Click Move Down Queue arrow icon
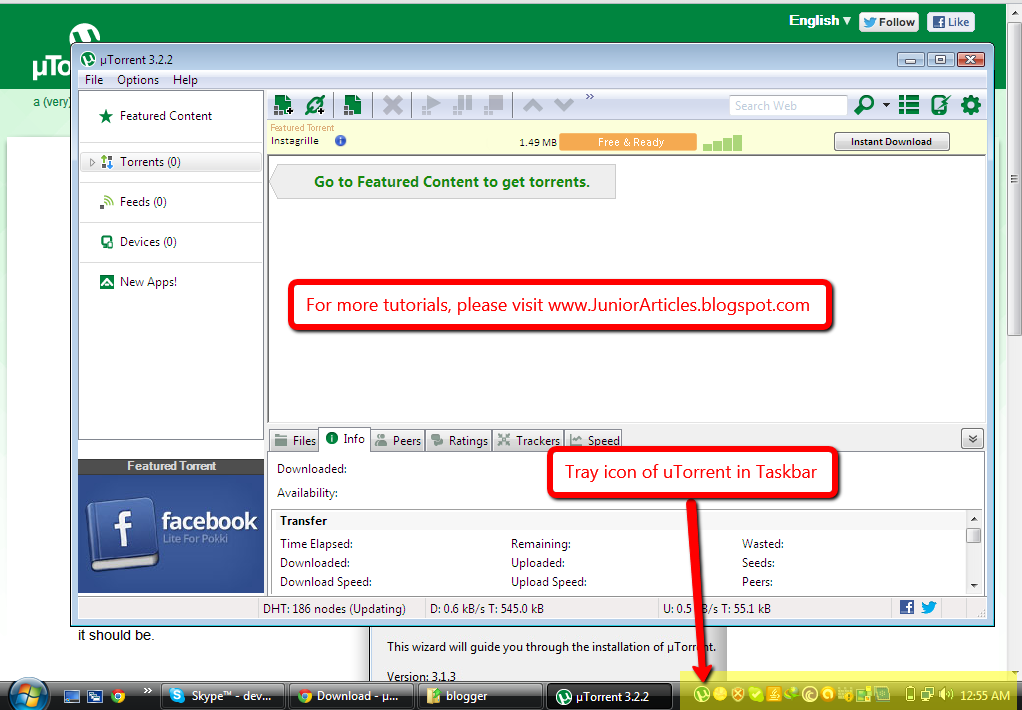Image resolution: width=1022 pixels, height=710 pixels. [x=563, y=105]
